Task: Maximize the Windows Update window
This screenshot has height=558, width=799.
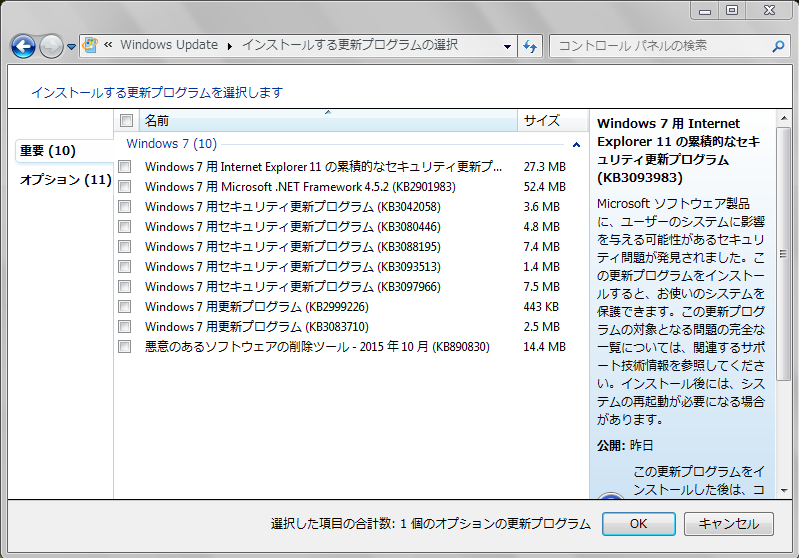Action: [x=732, y=10]
